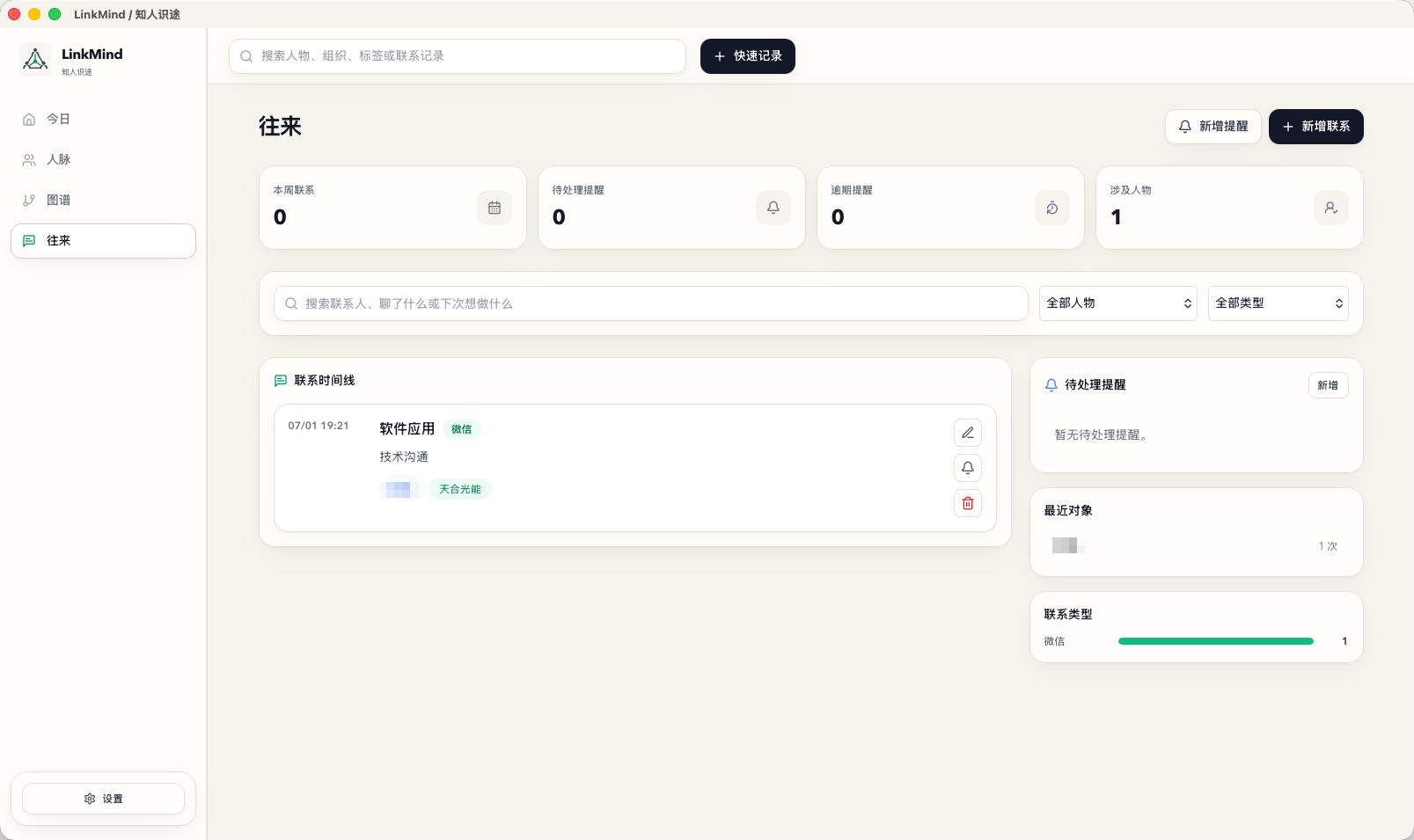The height and width of the screenshot is (840, 1414).
Task: Click the bell icon in 待处理提醒 card
Action: pyautogui.click(x=773, y=208)
